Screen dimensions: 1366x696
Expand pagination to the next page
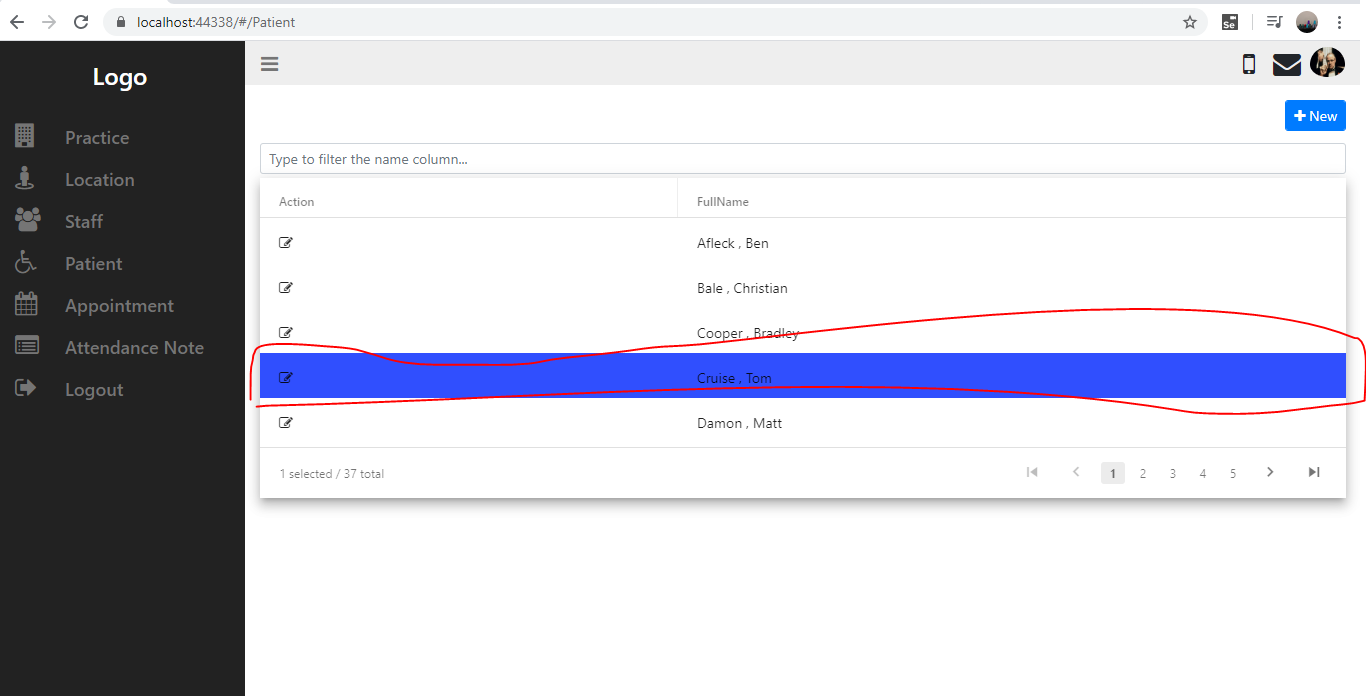coord(1270,472)
